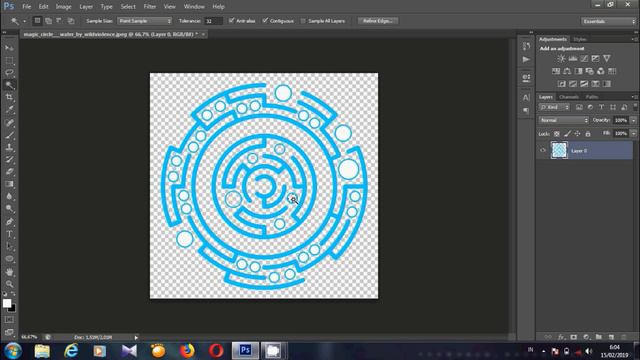Select the Eraser tool

click(x=9, y=172)
